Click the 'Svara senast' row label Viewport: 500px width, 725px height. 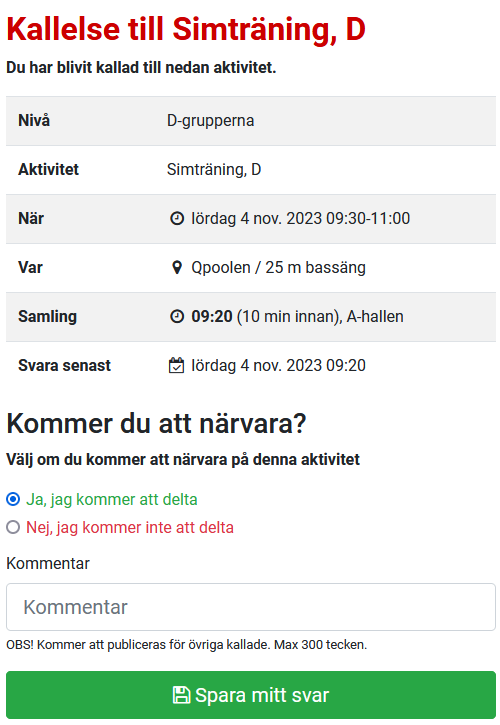64,365
